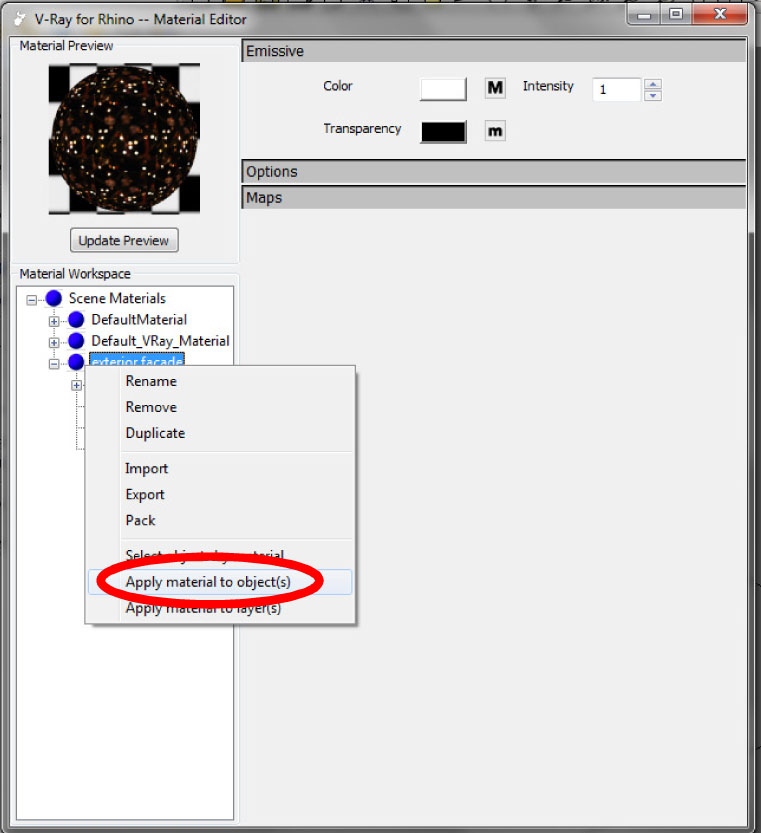Select the Default_VRay_Material tree item

(x=160, y=341)
